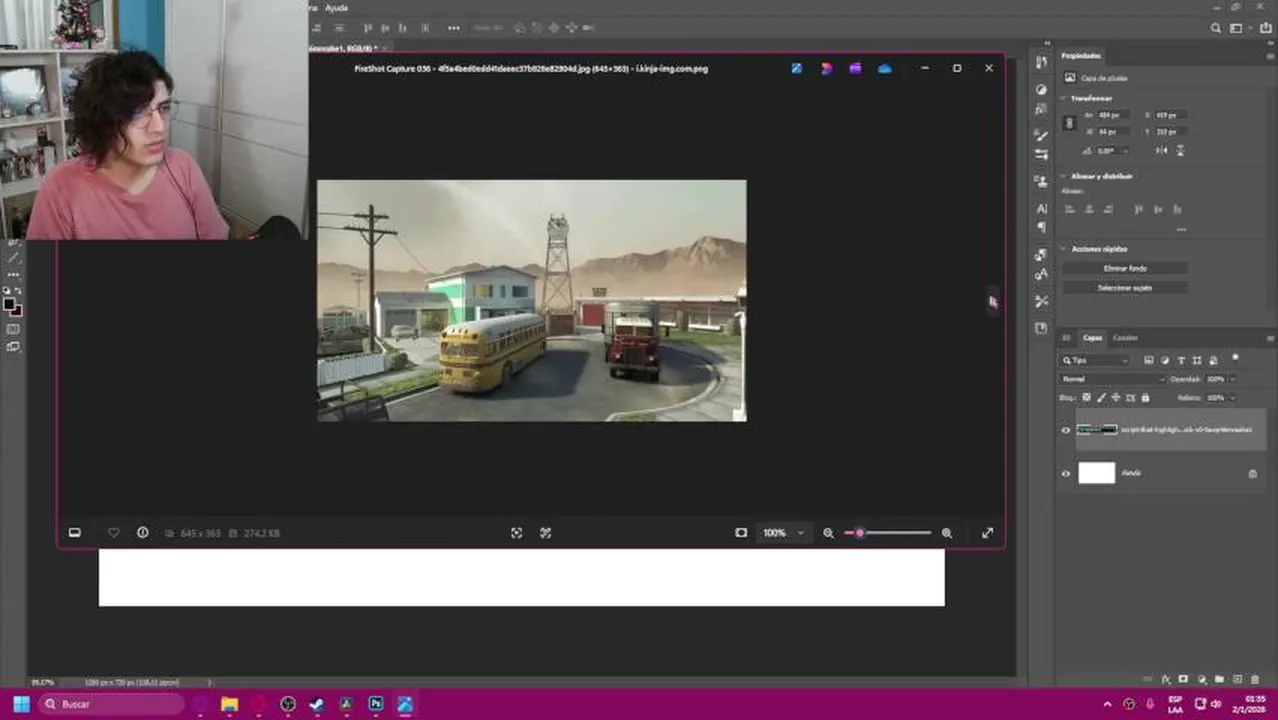Click the Photoshop search icon top right
Viewport: 1278px width, 720px height.
coord(1216,28)
